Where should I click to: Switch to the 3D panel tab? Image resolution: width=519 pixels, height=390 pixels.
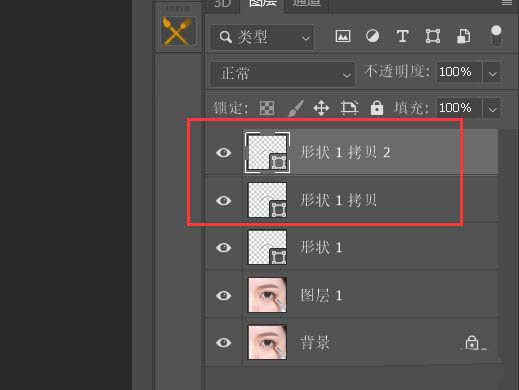tap(222, 4)
